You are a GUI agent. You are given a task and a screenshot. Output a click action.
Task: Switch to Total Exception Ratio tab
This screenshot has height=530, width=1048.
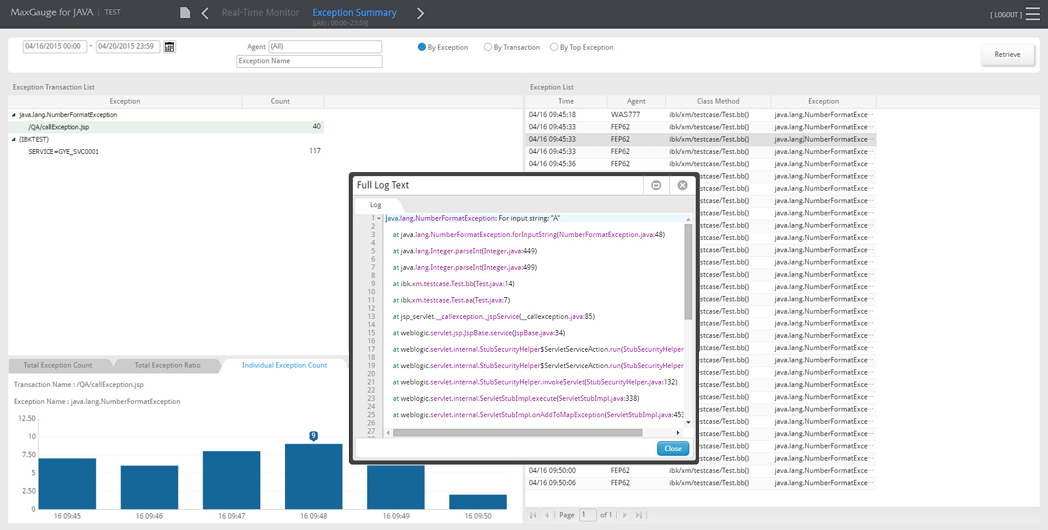point(167,366)
